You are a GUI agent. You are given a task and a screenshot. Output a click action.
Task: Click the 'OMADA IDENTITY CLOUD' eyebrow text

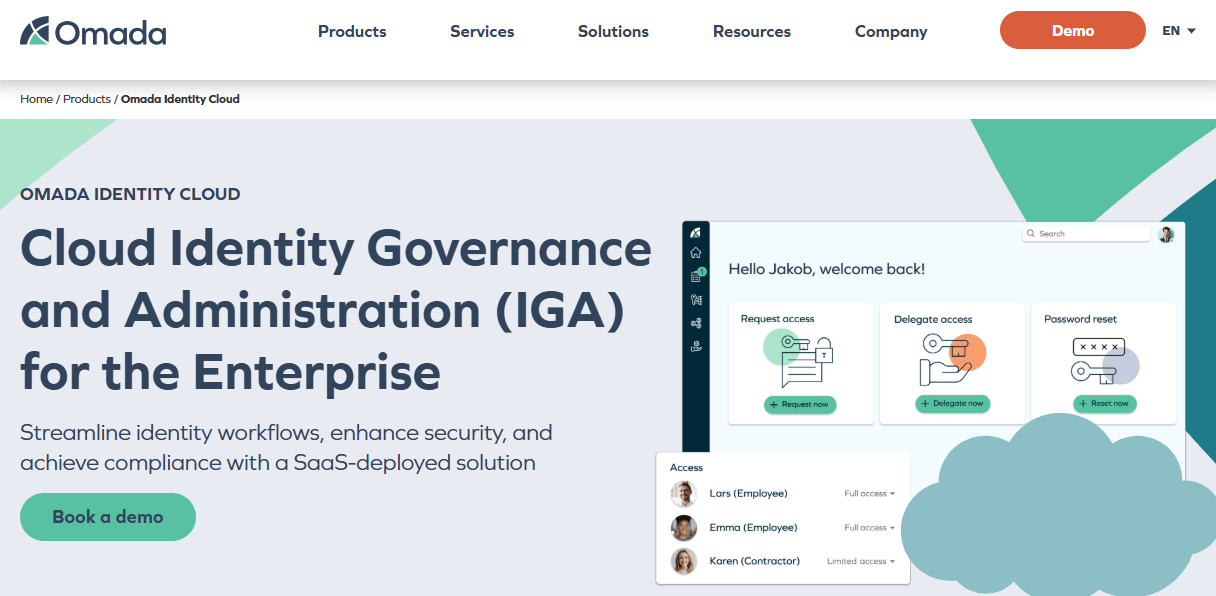tap(130, 195)
